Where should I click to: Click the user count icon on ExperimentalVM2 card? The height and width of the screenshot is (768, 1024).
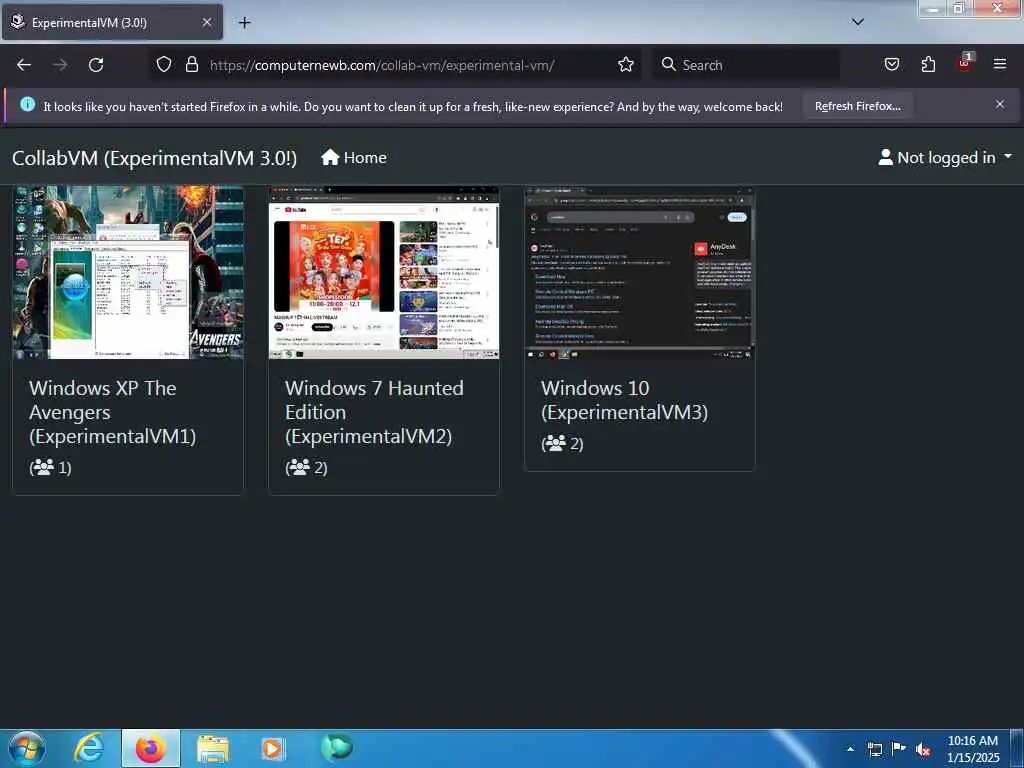(300, 467)
